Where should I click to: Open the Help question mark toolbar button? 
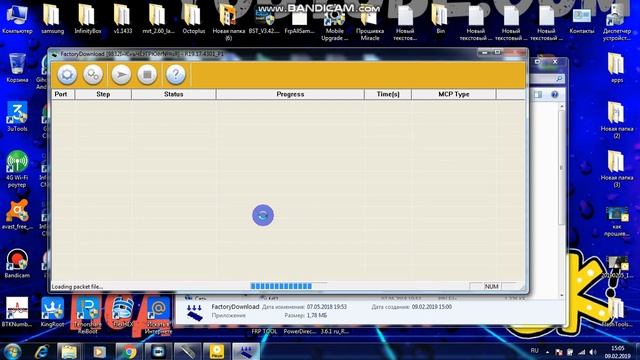click(x=176, y=75)
